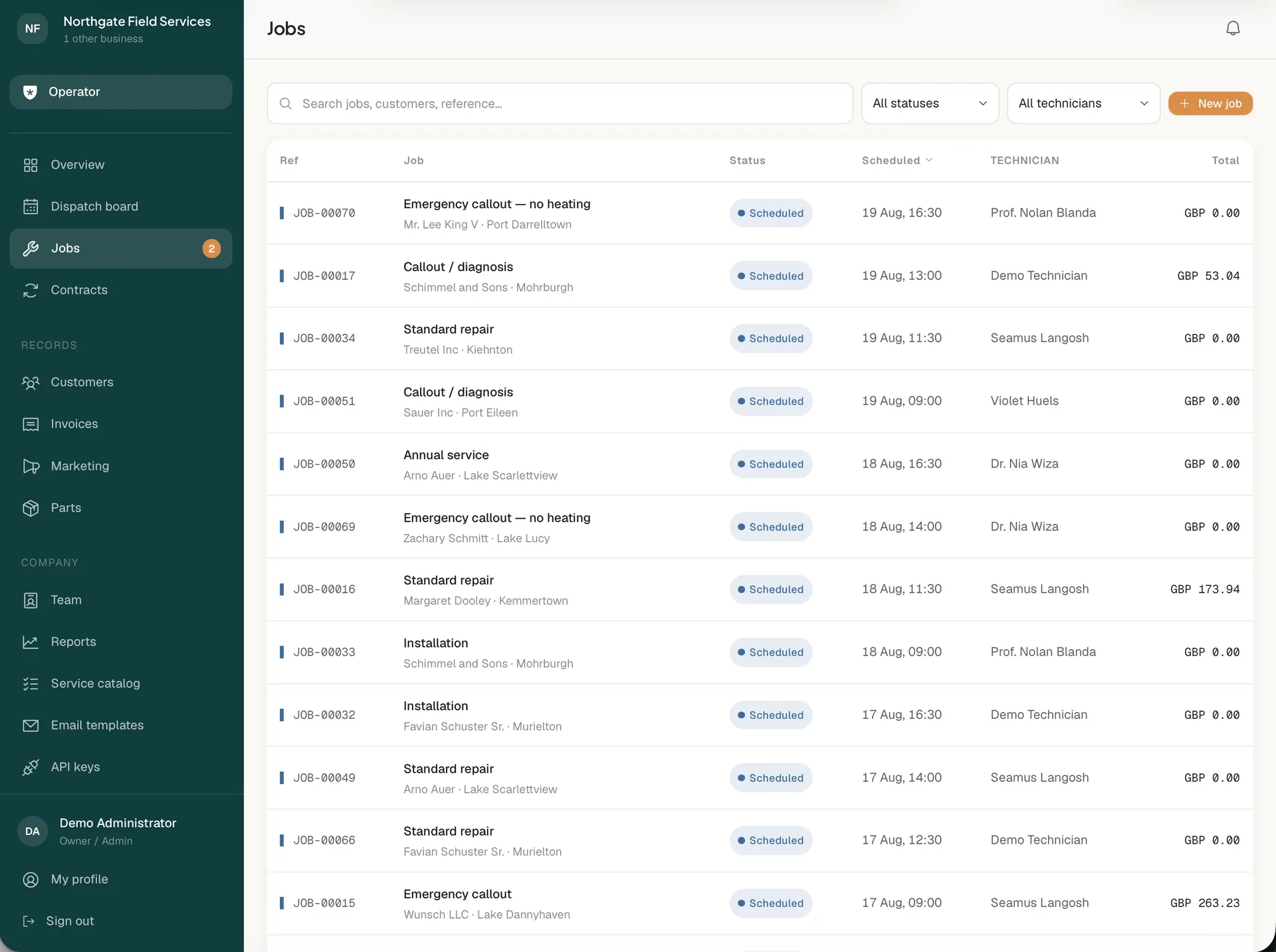Click job title Annual service
This screenshot has height=952, width=1276.
pos(446,455)
